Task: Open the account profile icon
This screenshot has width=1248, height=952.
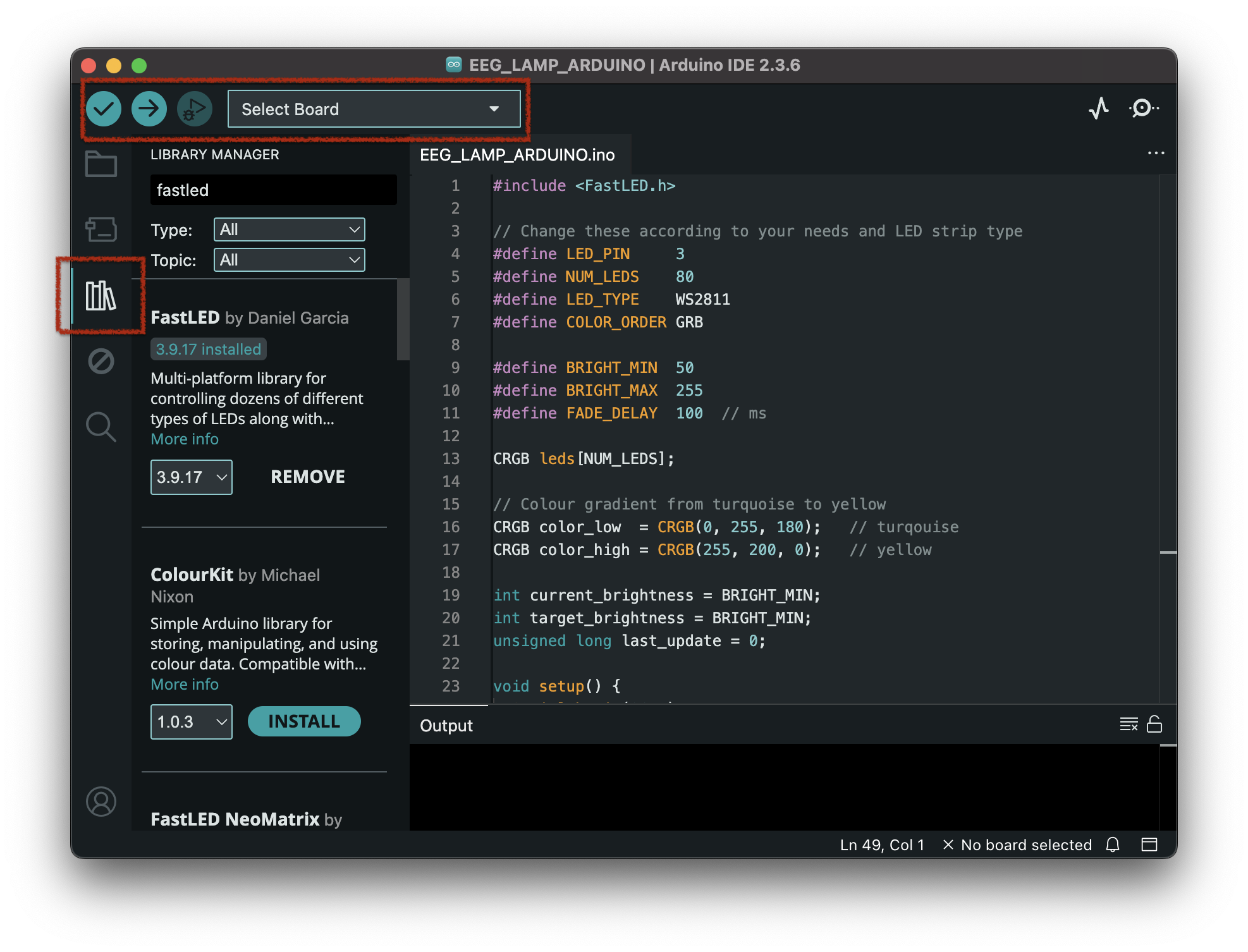Action: pyautogui.click(x=101, y=802)
